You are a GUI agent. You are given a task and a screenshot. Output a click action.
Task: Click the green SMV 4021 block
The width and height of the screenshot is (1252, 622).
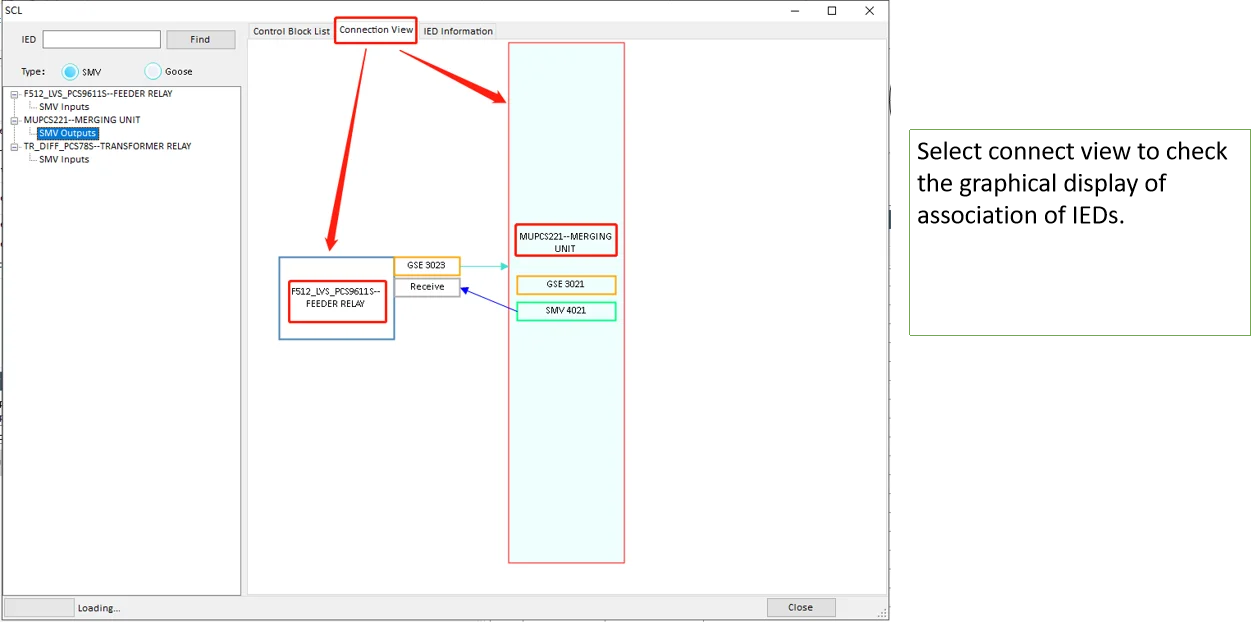566,311
